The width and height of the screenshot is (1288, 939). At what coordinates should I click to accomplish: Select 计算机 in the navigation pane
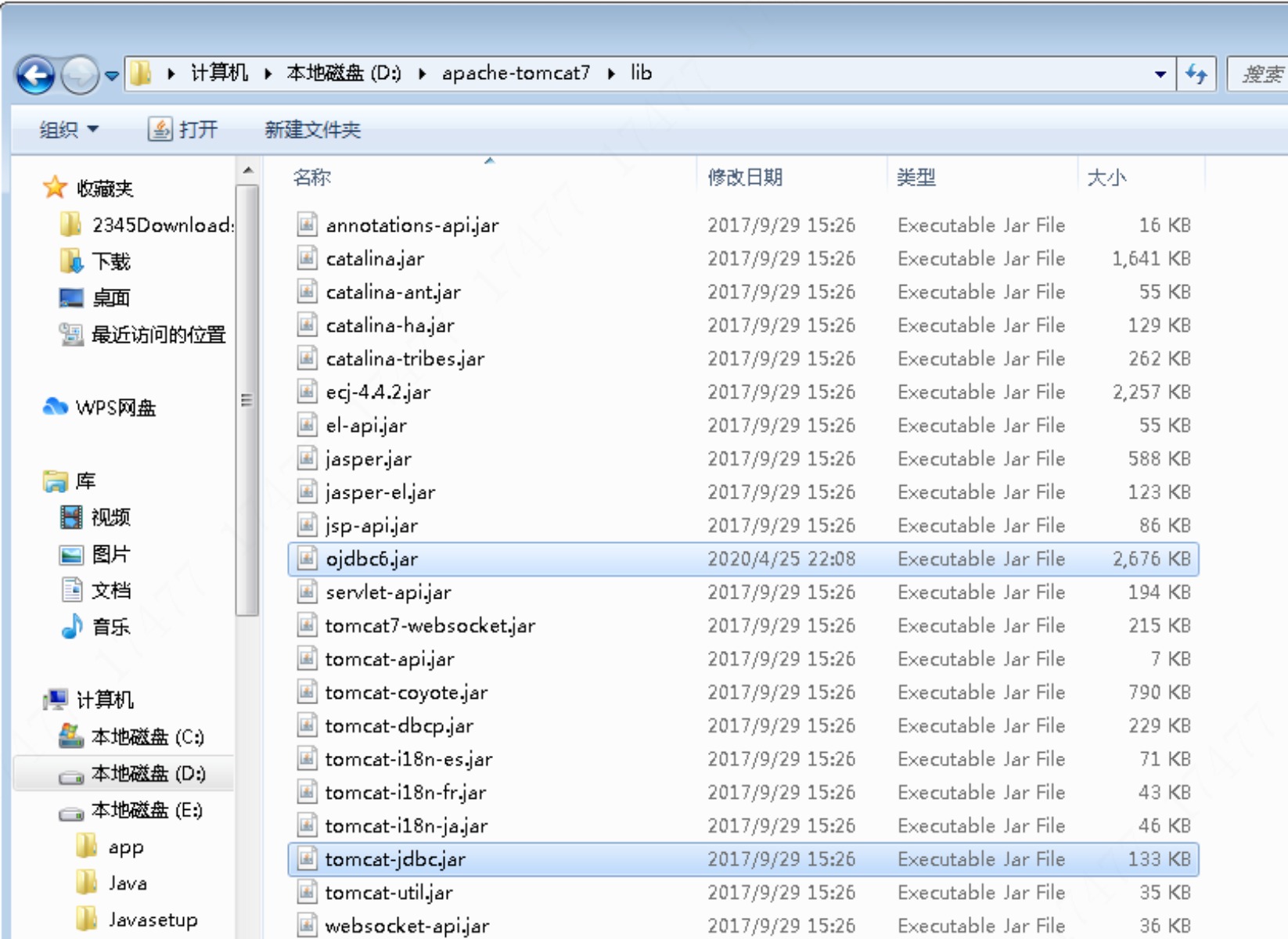(x=88, y=700)
